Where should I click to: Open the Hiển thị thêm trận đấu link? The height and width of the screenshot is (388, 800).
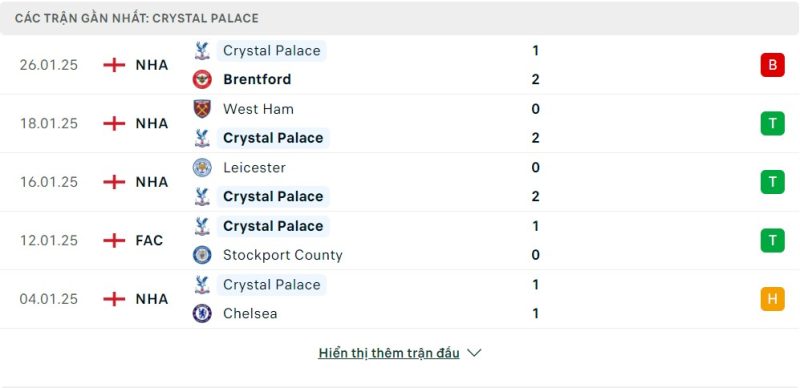pos(389,353)
